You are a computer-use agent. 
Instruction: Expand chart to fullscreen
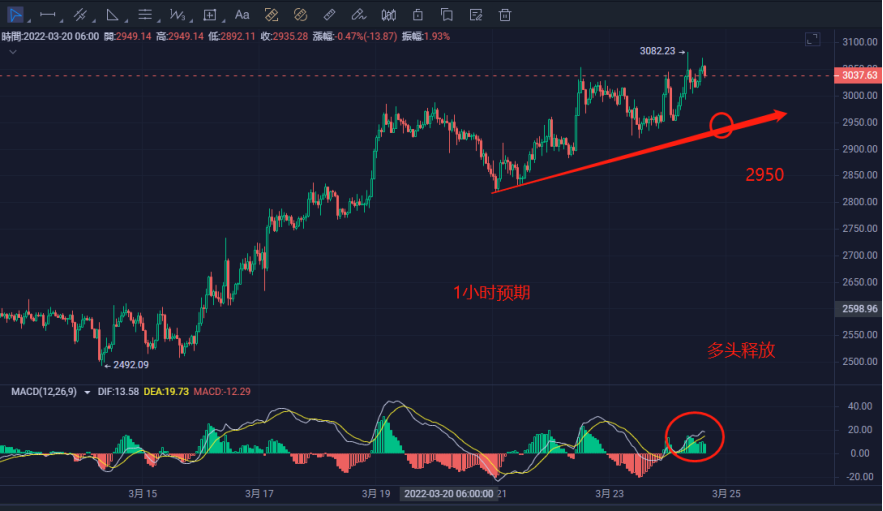(x=813, y=40)
